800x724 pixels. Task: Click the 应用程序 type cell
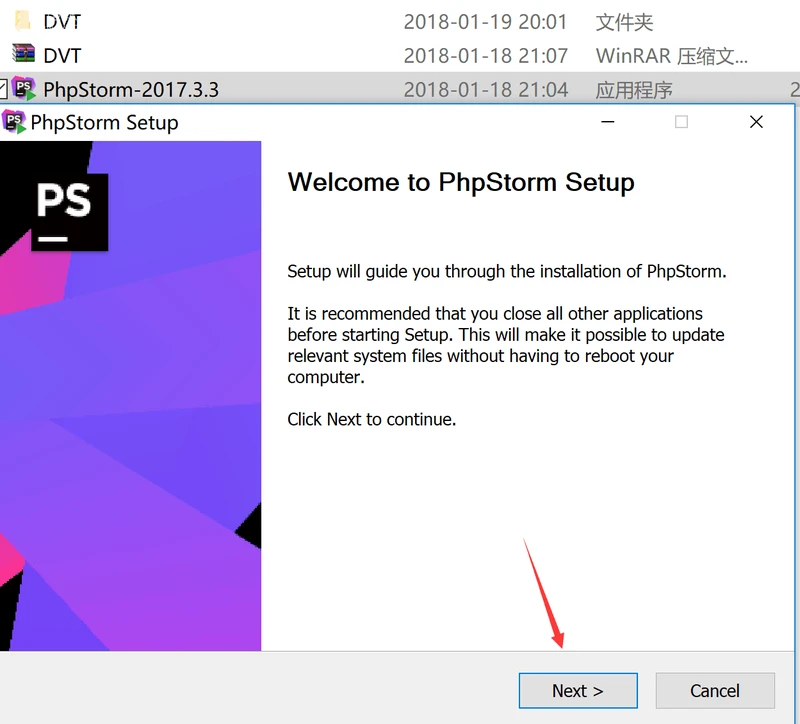click(x=634, y=90)
